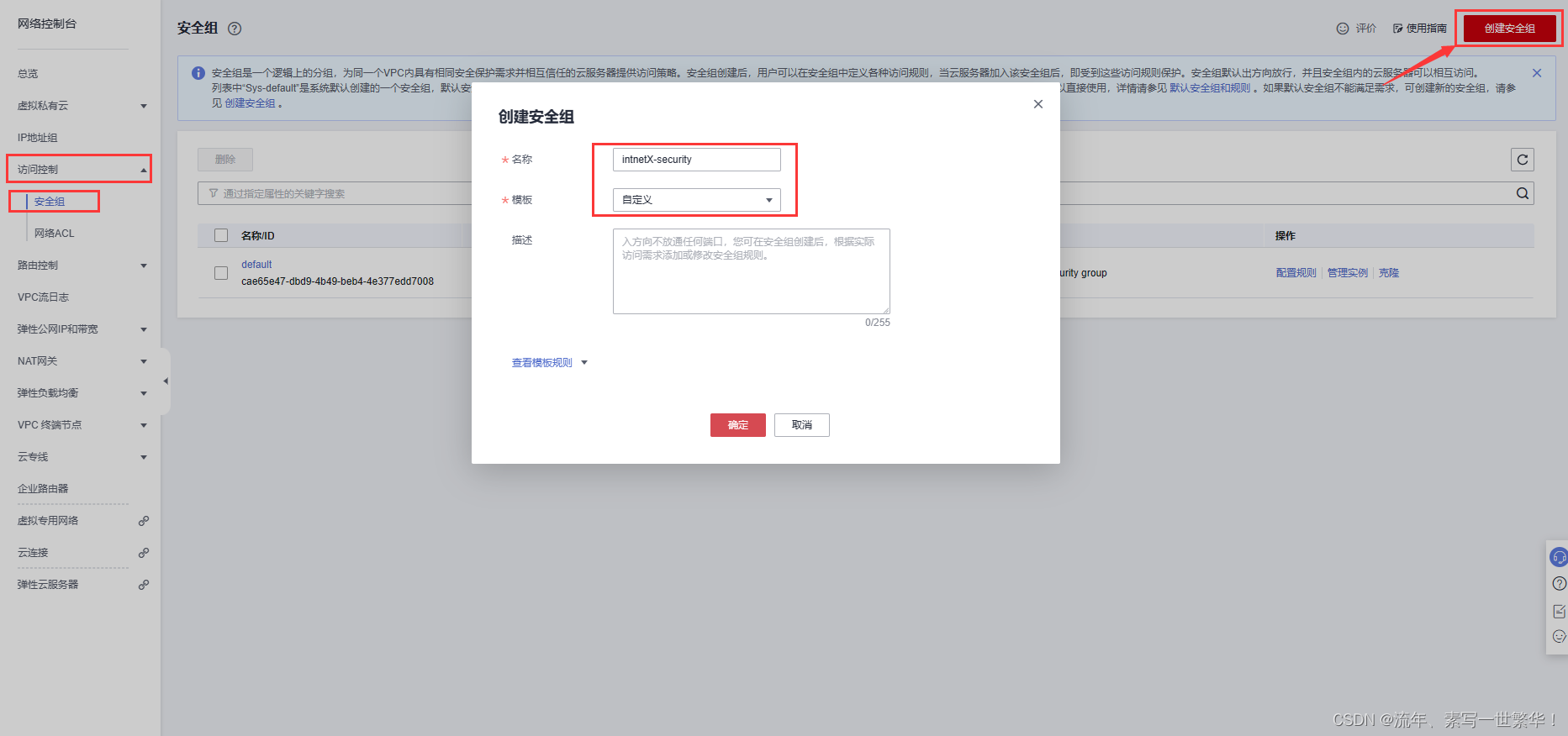Open the link icon beside 虚拟专用网络
Image resolution: width=1568 pixels, height=736 pixels.
[x=144, y=521]
